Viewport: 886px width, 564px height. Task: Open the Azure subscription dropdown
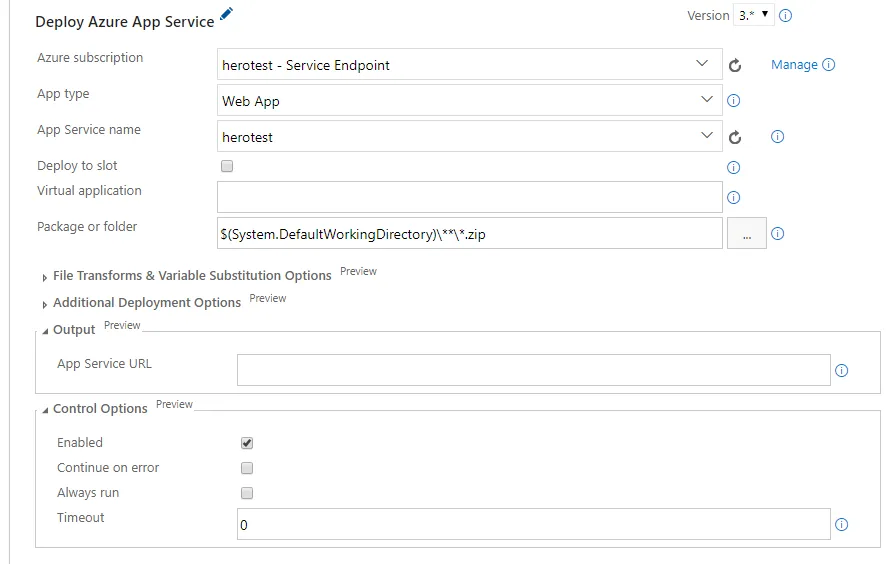coord(469,65)
